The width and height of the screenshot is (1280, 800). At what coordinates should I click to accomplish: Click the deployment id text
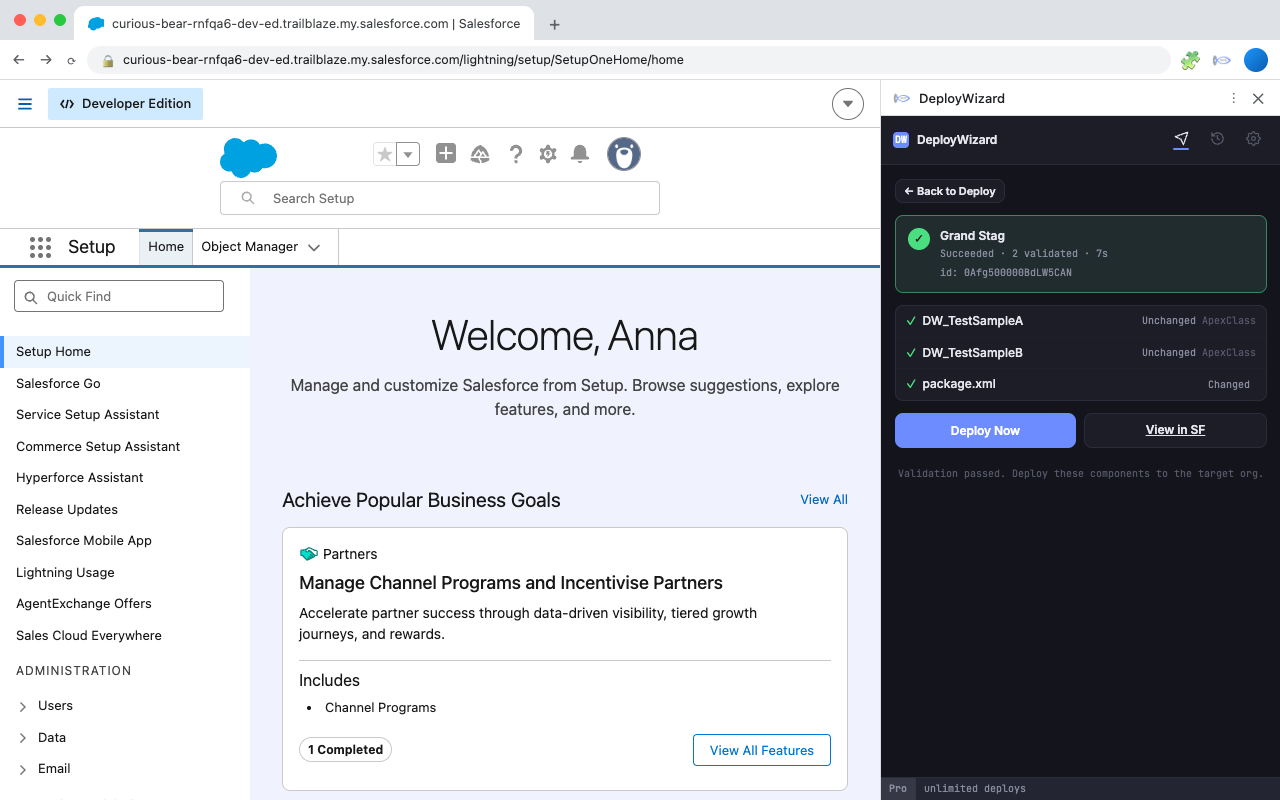(1006, 273)
